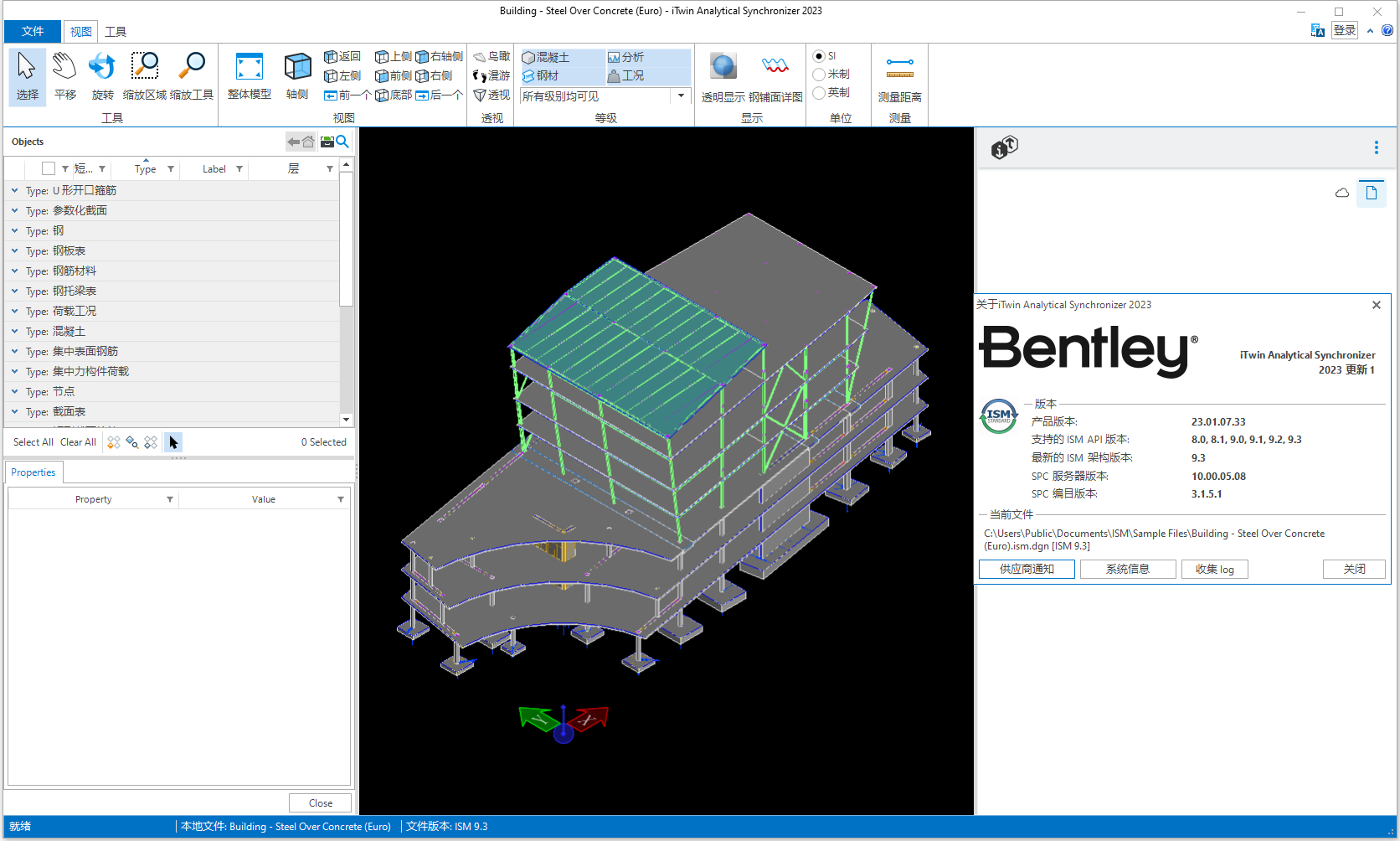This screenshot has height=841, width=1400.
Task: Switch to the 视图 ribbon tab
Action: pos(81,32)
